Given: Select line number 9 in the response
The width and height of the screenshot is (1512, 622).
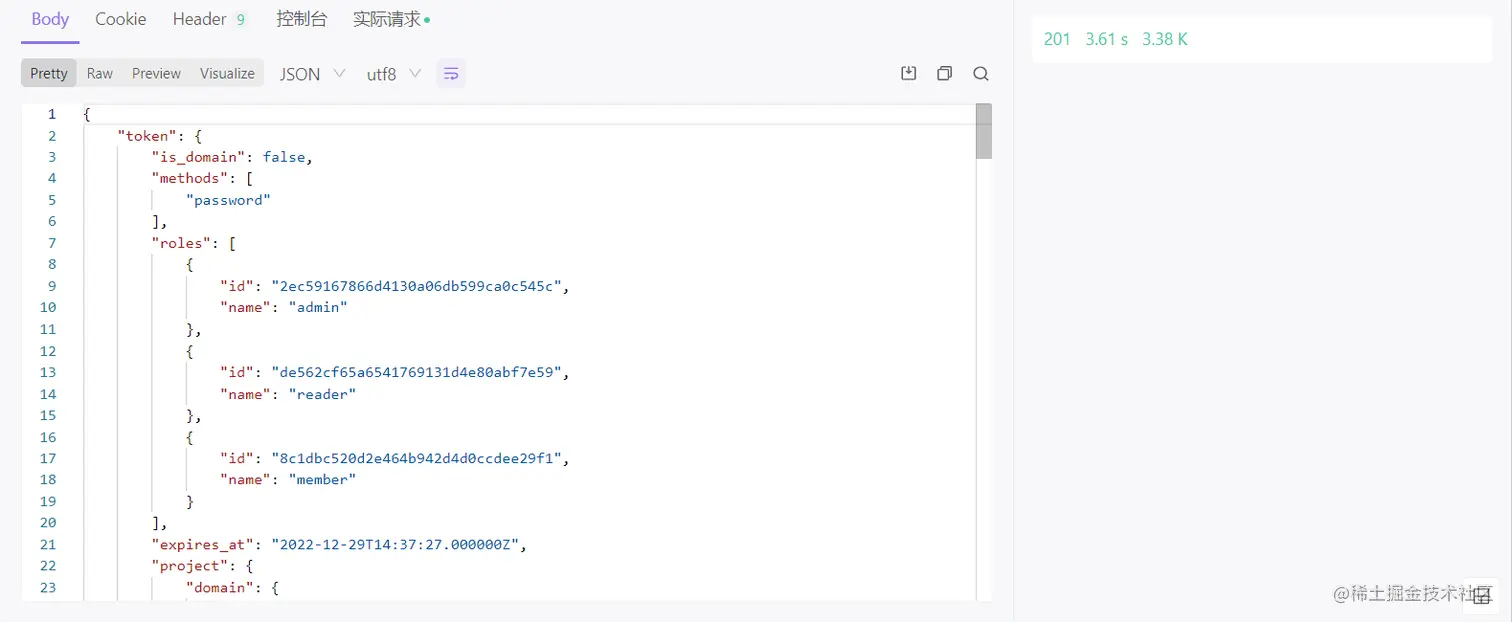Looking at the screenshot, I should pyautogui.click(x=51, y=285).
